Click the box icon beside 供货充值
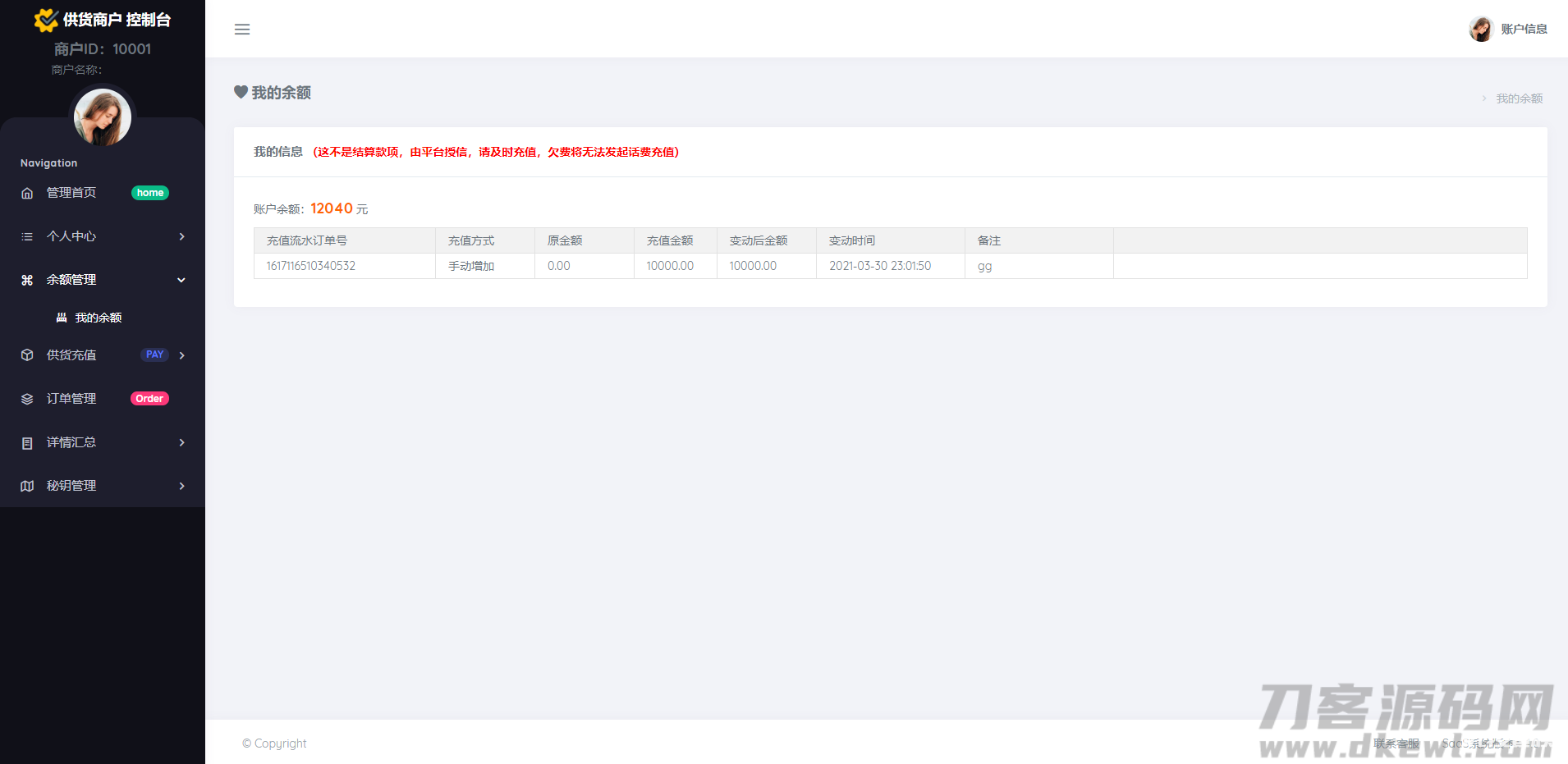 click(x=27, y=355)
